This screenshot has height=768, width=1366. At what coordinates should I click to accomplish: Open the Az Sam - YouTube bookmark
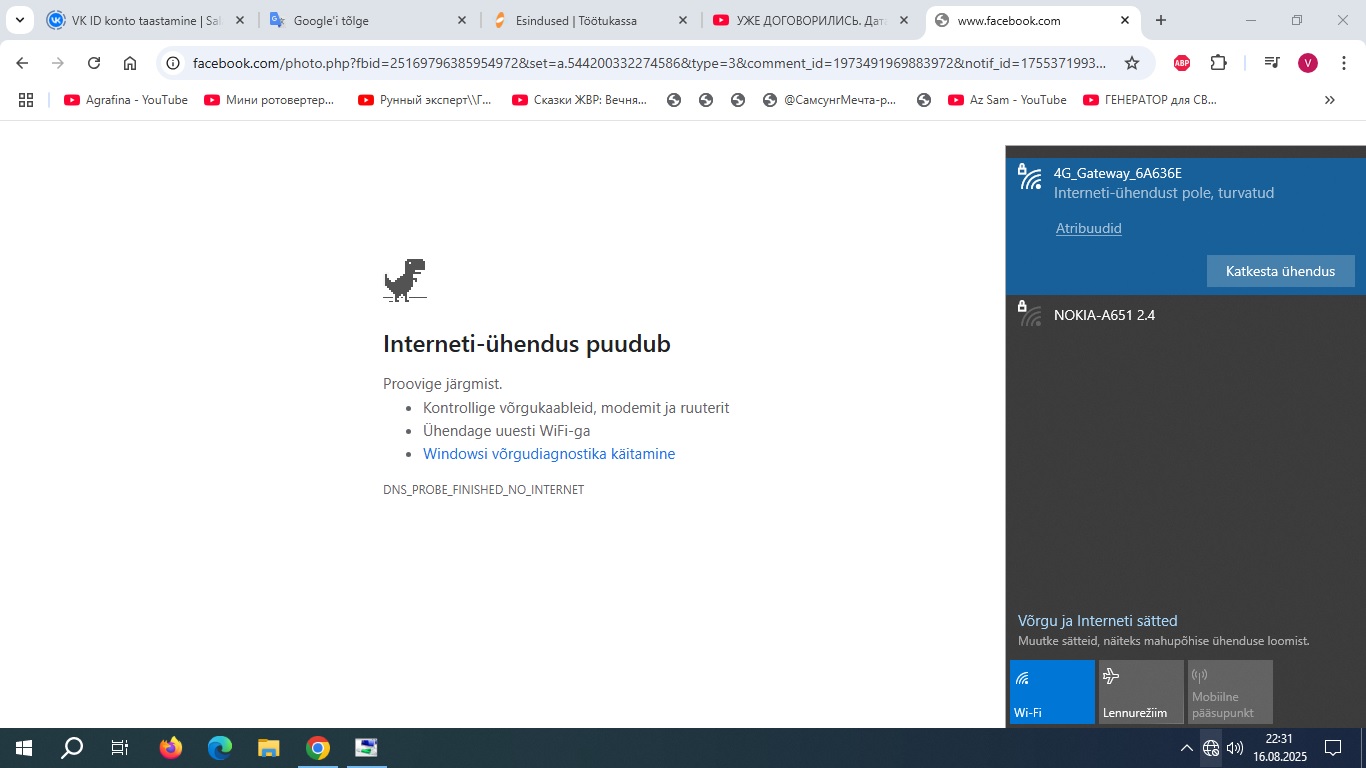(x=1007, y=100)
